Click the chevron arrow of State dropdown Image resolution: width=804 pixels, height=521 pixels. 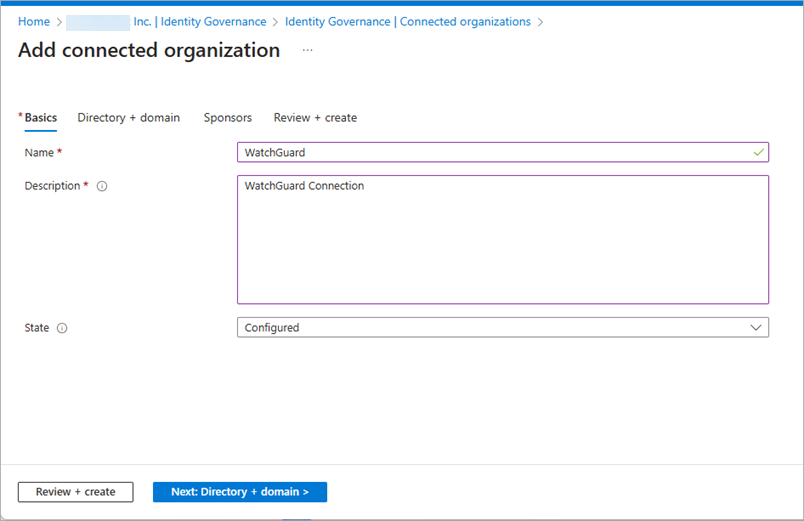756,328
